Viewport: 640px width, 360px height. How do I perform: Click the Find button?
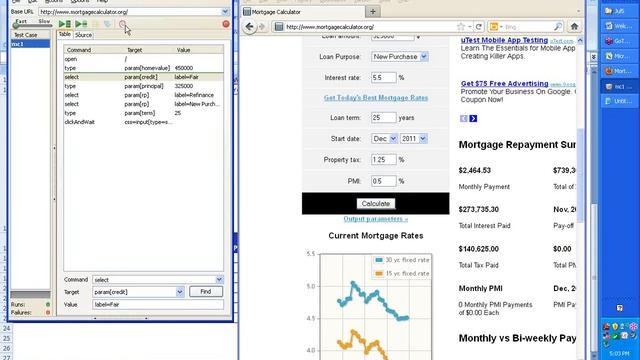point(206,291)
